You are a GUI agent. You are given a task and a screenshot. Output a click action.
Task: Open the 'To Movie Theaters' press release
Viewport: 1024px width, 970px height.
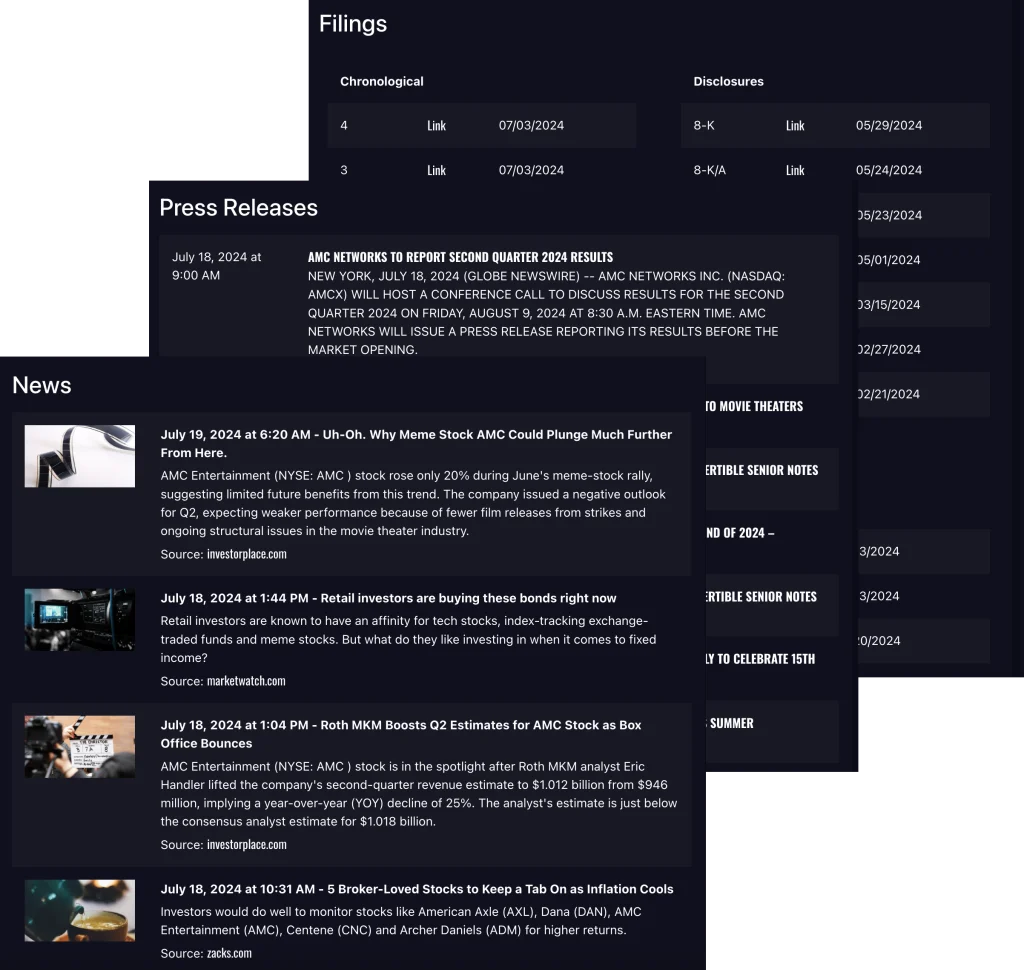click(x=754, y=406)
